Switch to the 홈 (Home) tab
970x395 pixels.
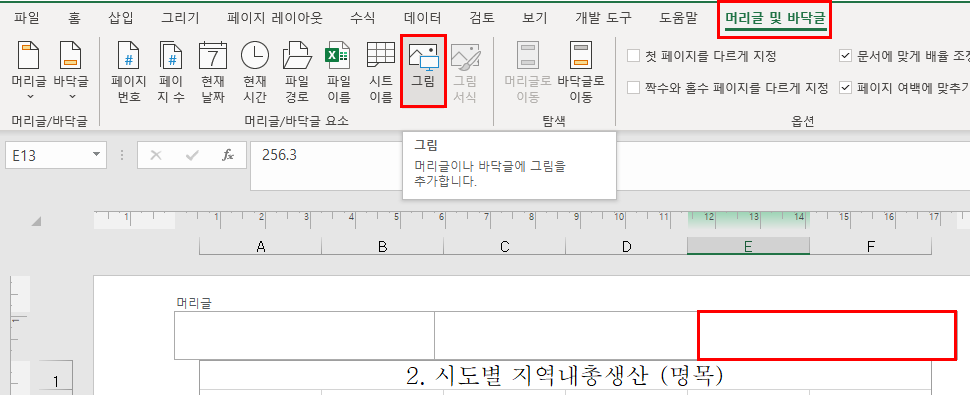74,18
